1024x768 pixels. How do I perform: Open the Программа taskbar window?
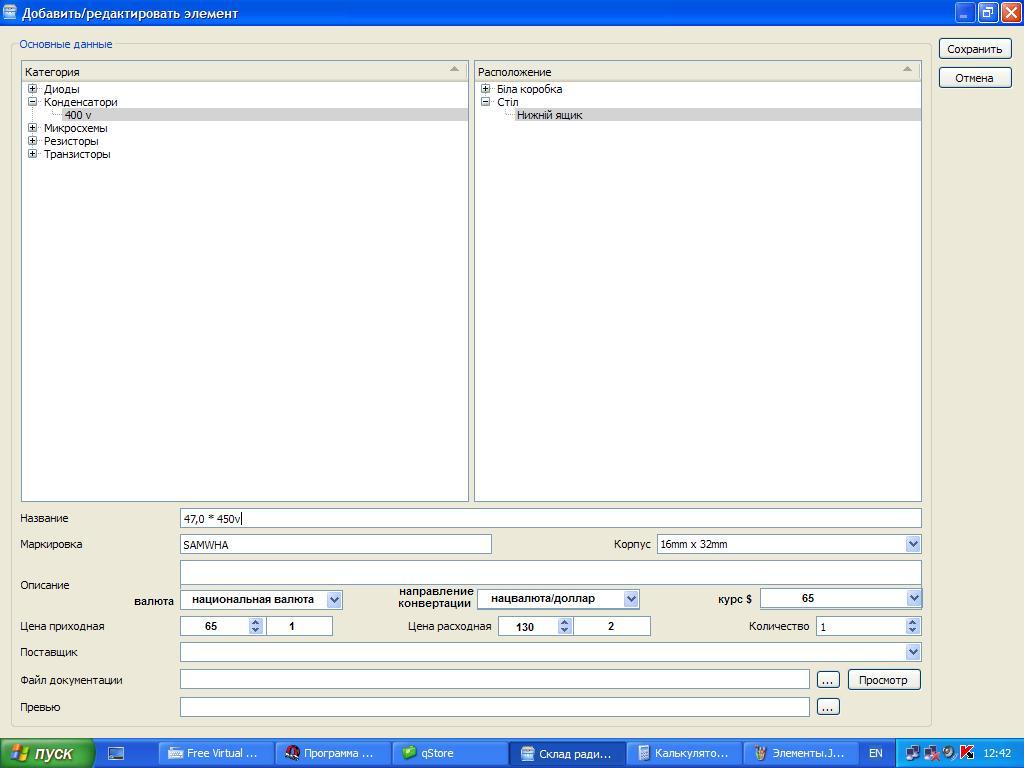(x=331, y=753)
